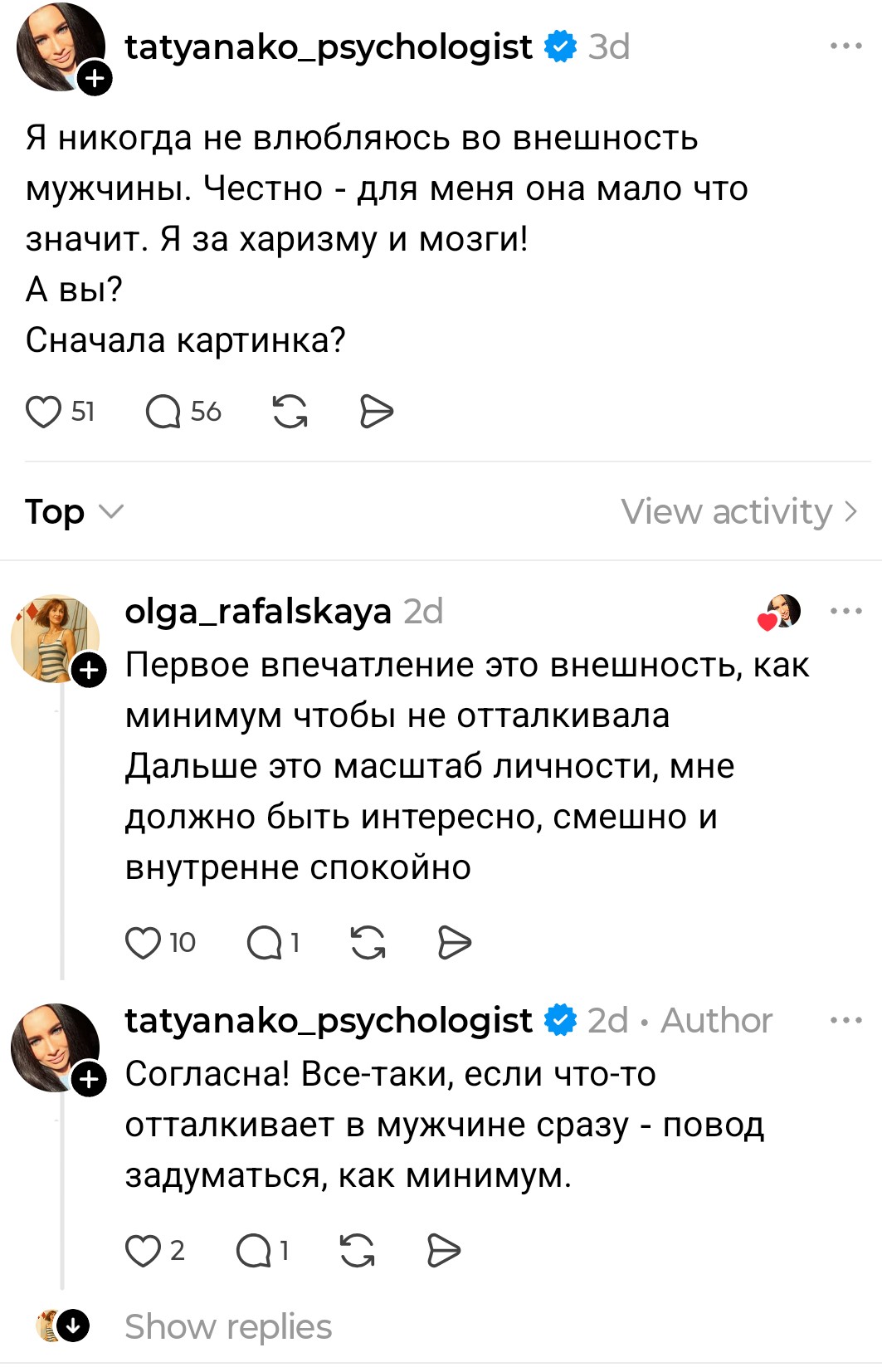Open olga_rafalskaya's profile username
Viewport: 882px width, 1372px height.
click(x=257, y=612)
